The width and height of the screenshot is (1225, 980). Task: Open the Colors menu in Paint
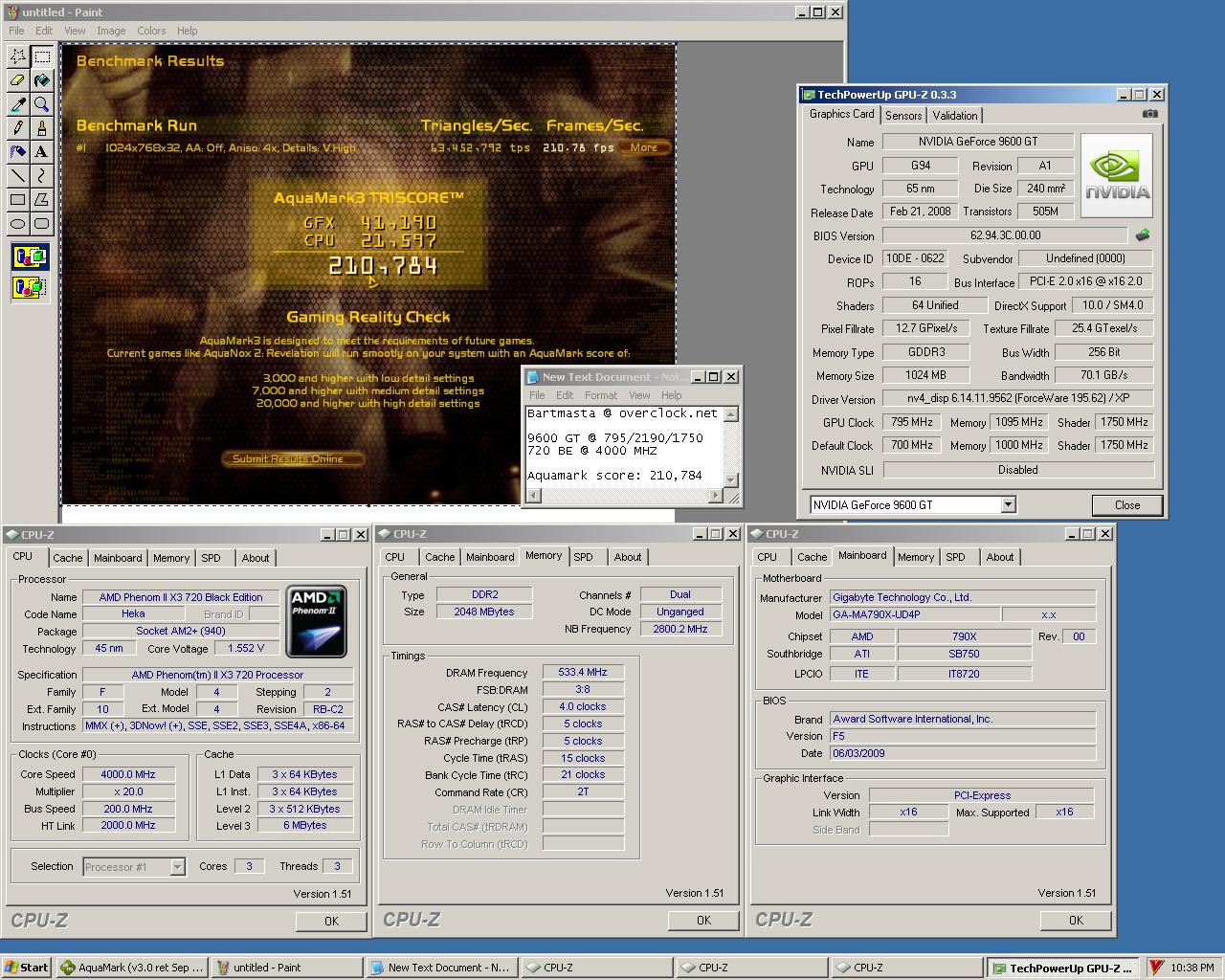[x=151, y=31]
